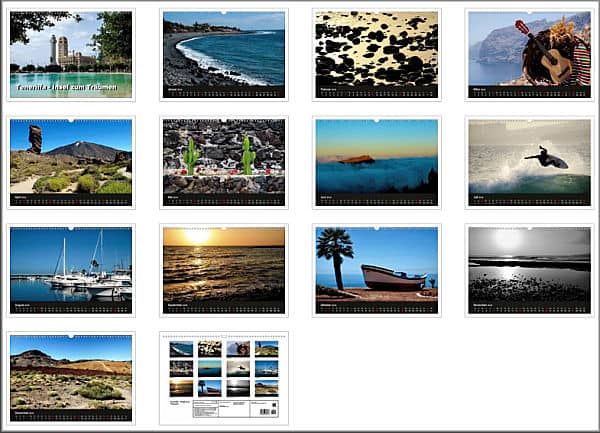Open the rock formation and volcano page
Image resolution: width=600 pixels, height=433 pixels.
click(71, 163)
